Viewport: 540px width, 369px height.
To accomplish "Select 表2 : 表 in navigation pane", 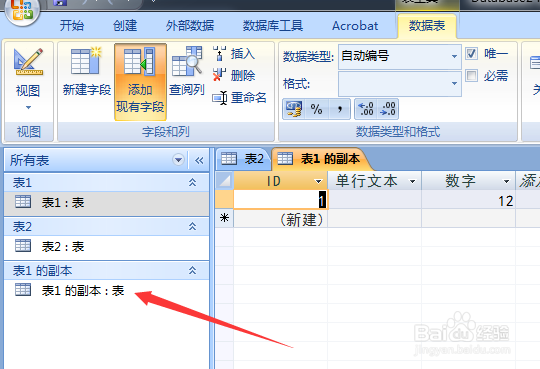I will click(x=106, y=247).
